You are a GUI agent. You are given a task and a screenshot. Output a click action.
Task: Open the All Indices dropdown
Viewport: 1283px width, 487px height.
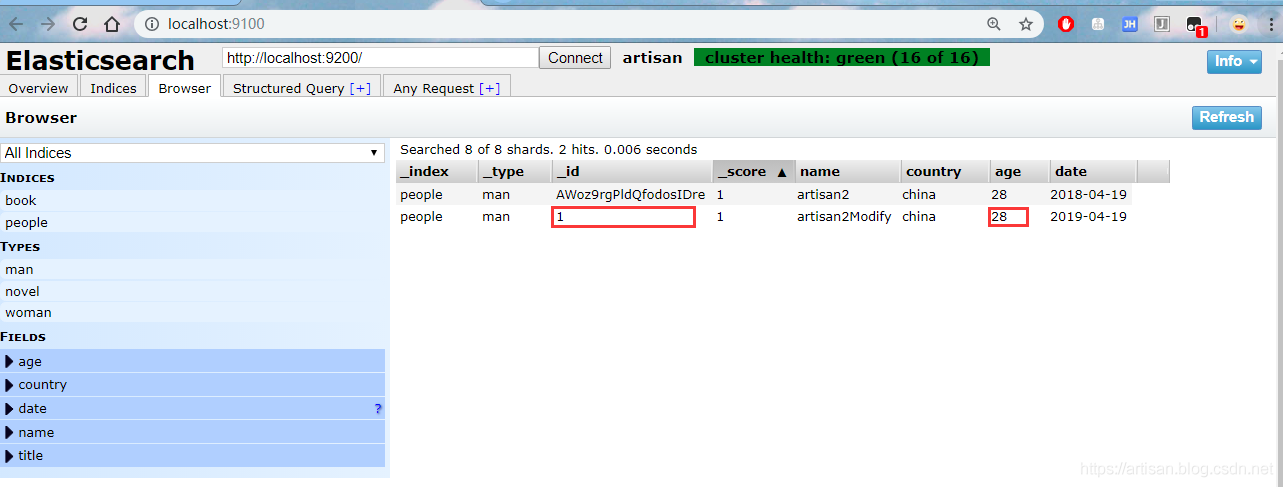(x=192, y=153)
